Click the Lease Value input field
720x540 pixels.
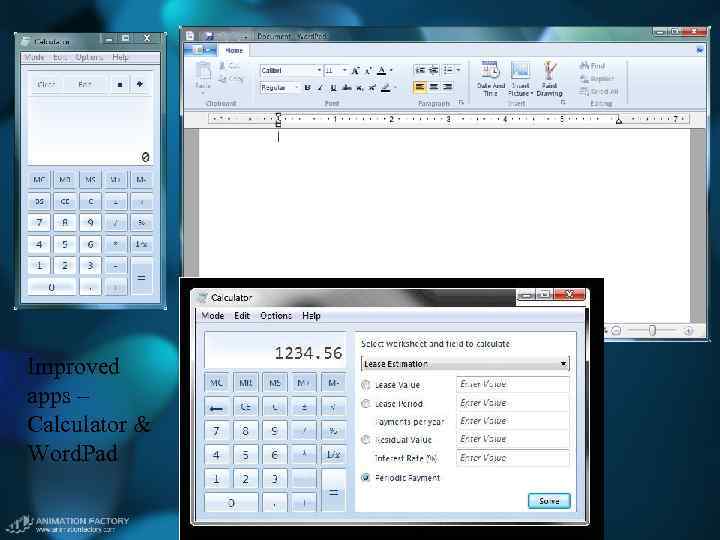[513, 384]
